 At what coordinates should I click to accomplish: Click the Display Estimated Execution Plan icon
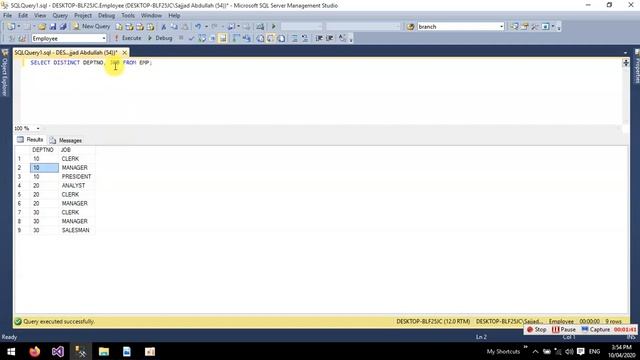[x=202, y=38]
